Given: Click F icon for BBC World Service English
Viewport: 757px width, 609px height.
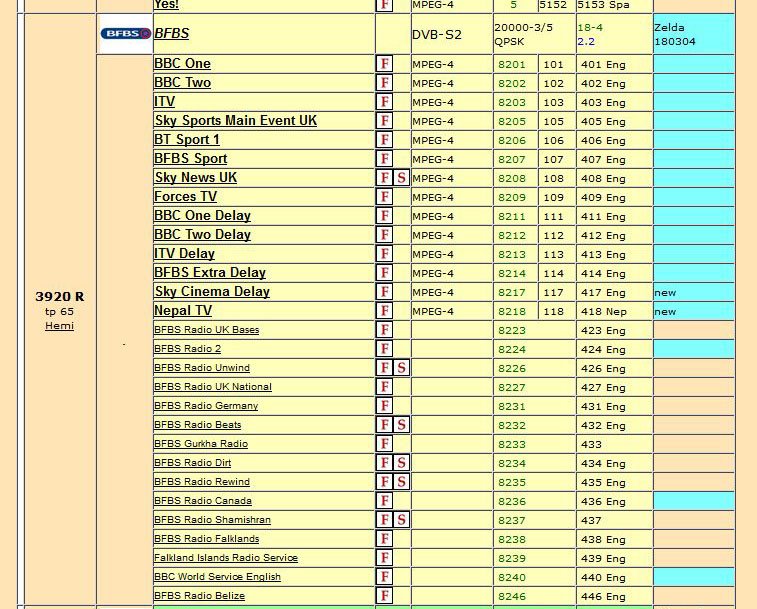Looking at the screenshot, I should [385, 577].
